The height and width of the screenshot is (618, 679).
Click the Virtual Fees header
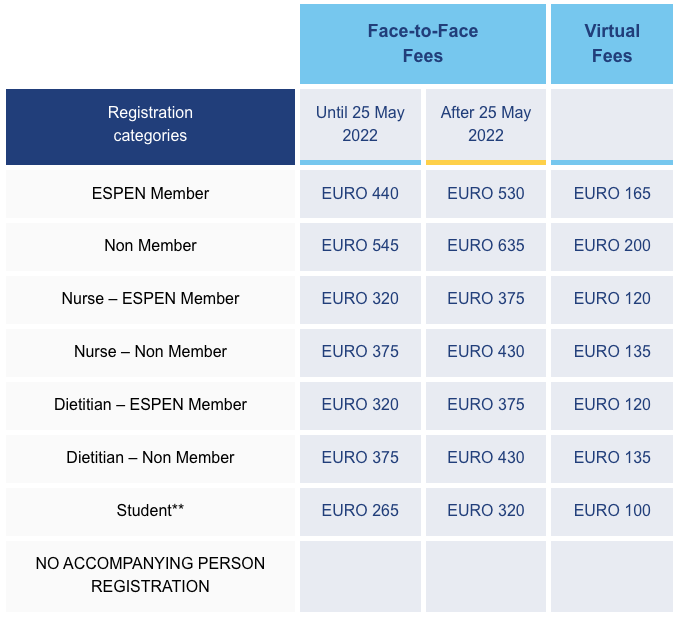click(611, 44)
